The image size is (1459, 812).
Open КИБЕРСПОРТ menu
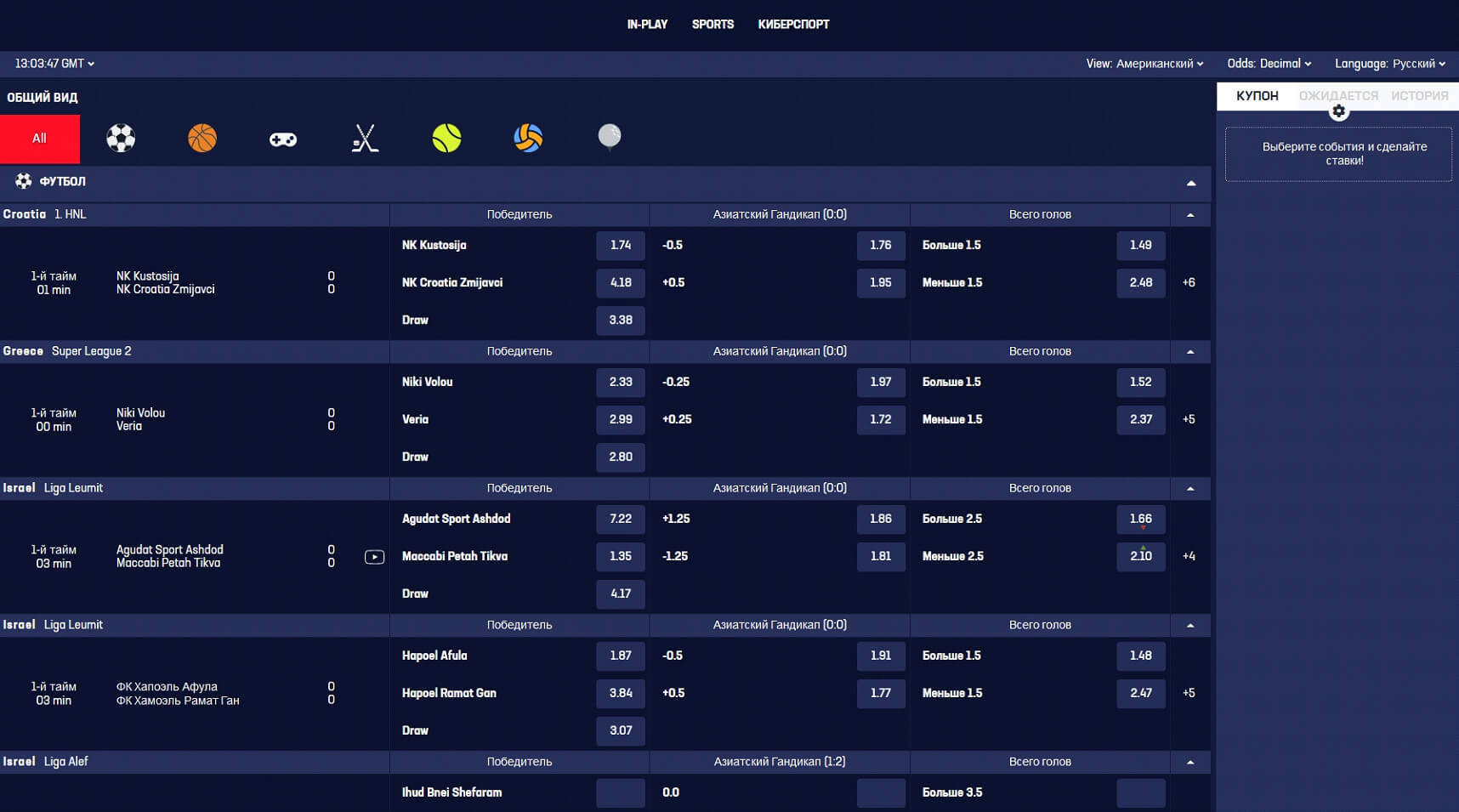793,25
